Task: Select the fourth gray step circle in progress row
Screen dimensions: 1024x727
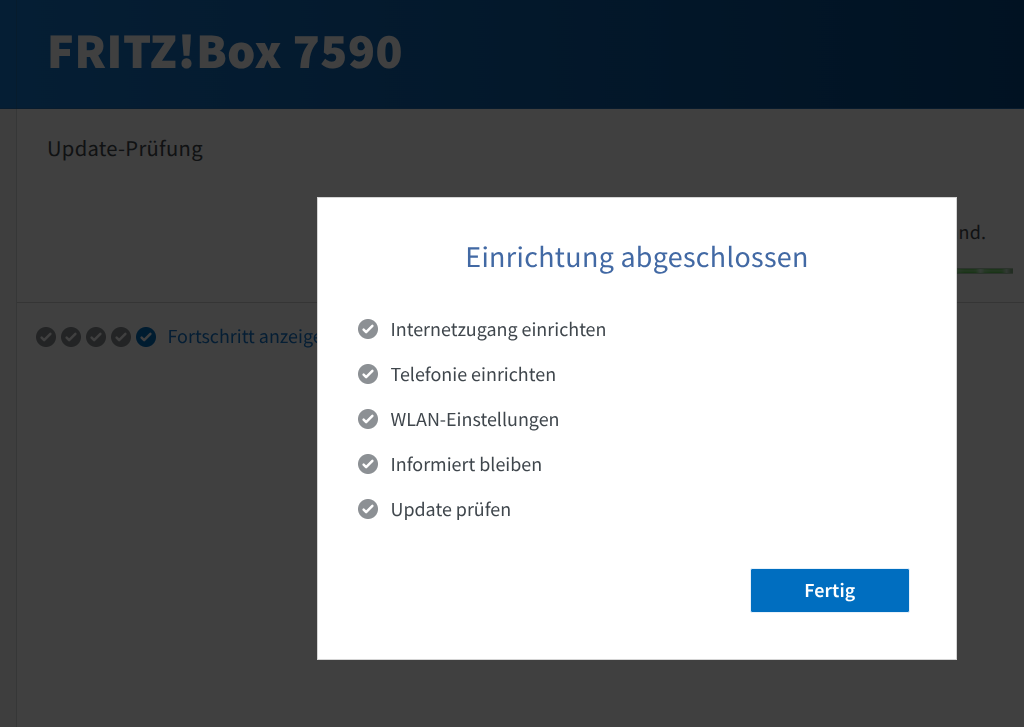Action: click(x=121, y=337)
